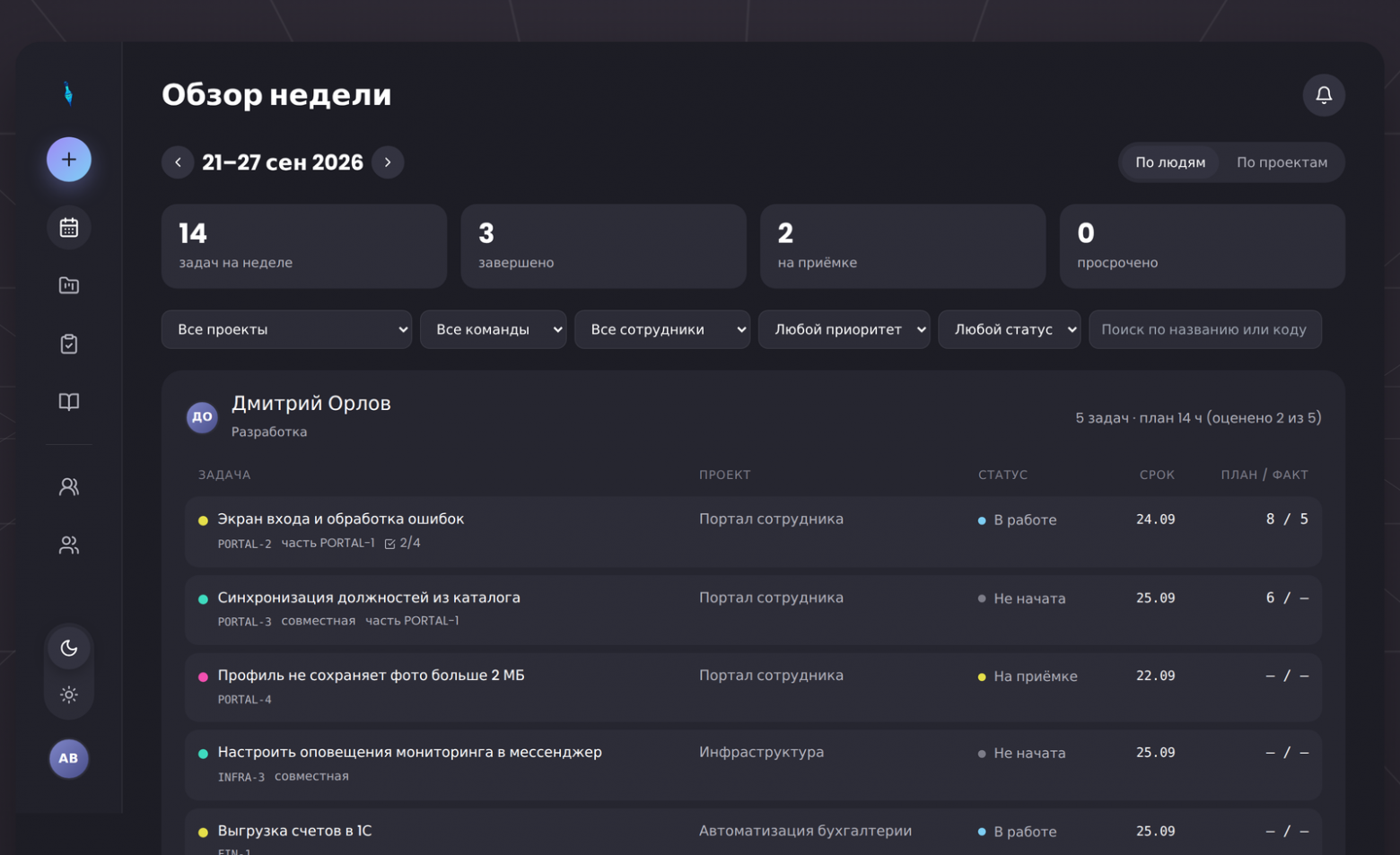Open the employee name "Дмитрий Орлов"
Viewport: 1400px width, 855px height.
pyautogui.click(x=311, y=404)
